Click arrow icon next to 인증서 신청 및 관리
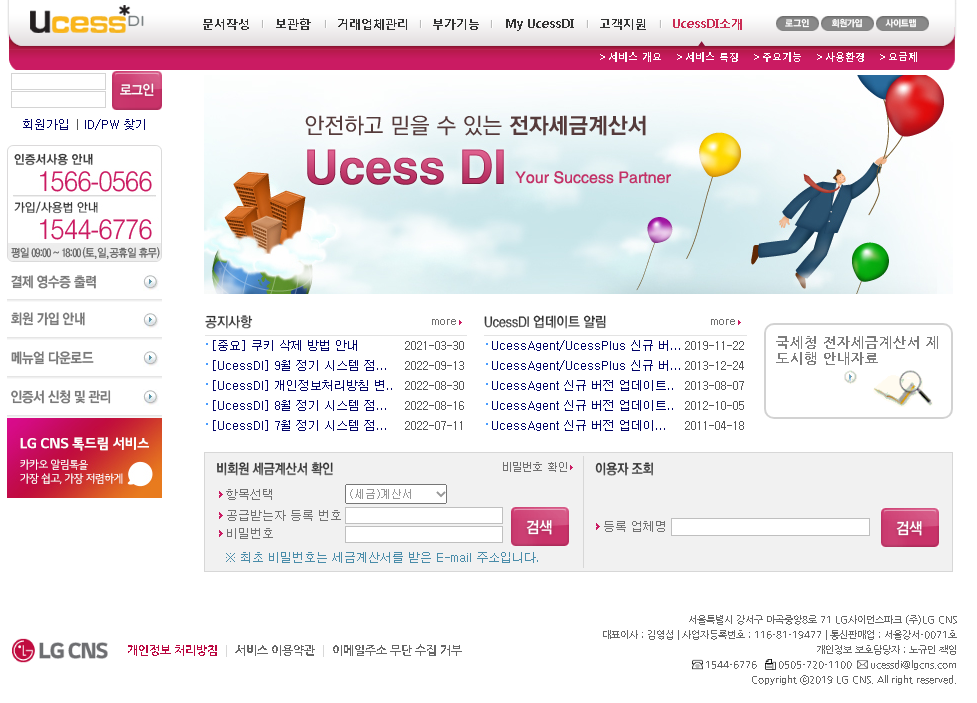The height and width of the screenshot is (703, 977). tap(150, 397)
